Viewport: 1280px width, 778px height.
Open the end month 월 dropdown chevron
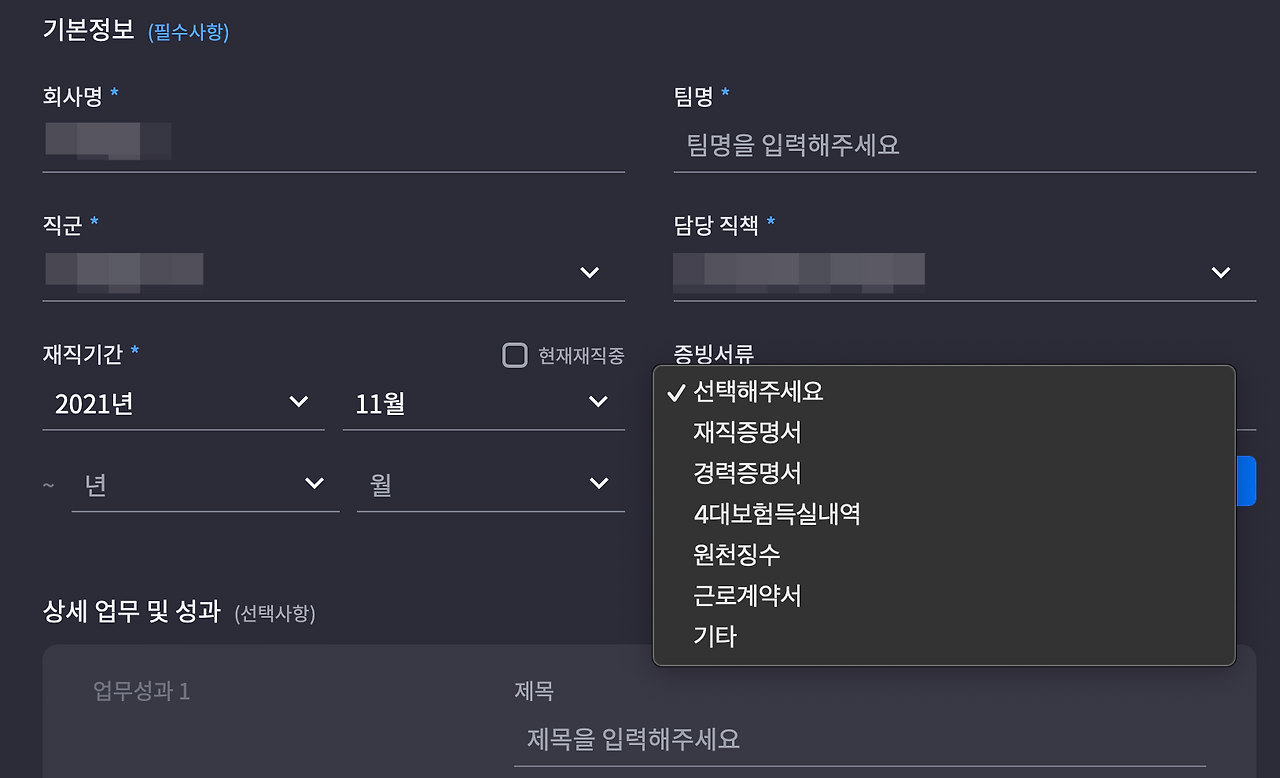point(597,483)
